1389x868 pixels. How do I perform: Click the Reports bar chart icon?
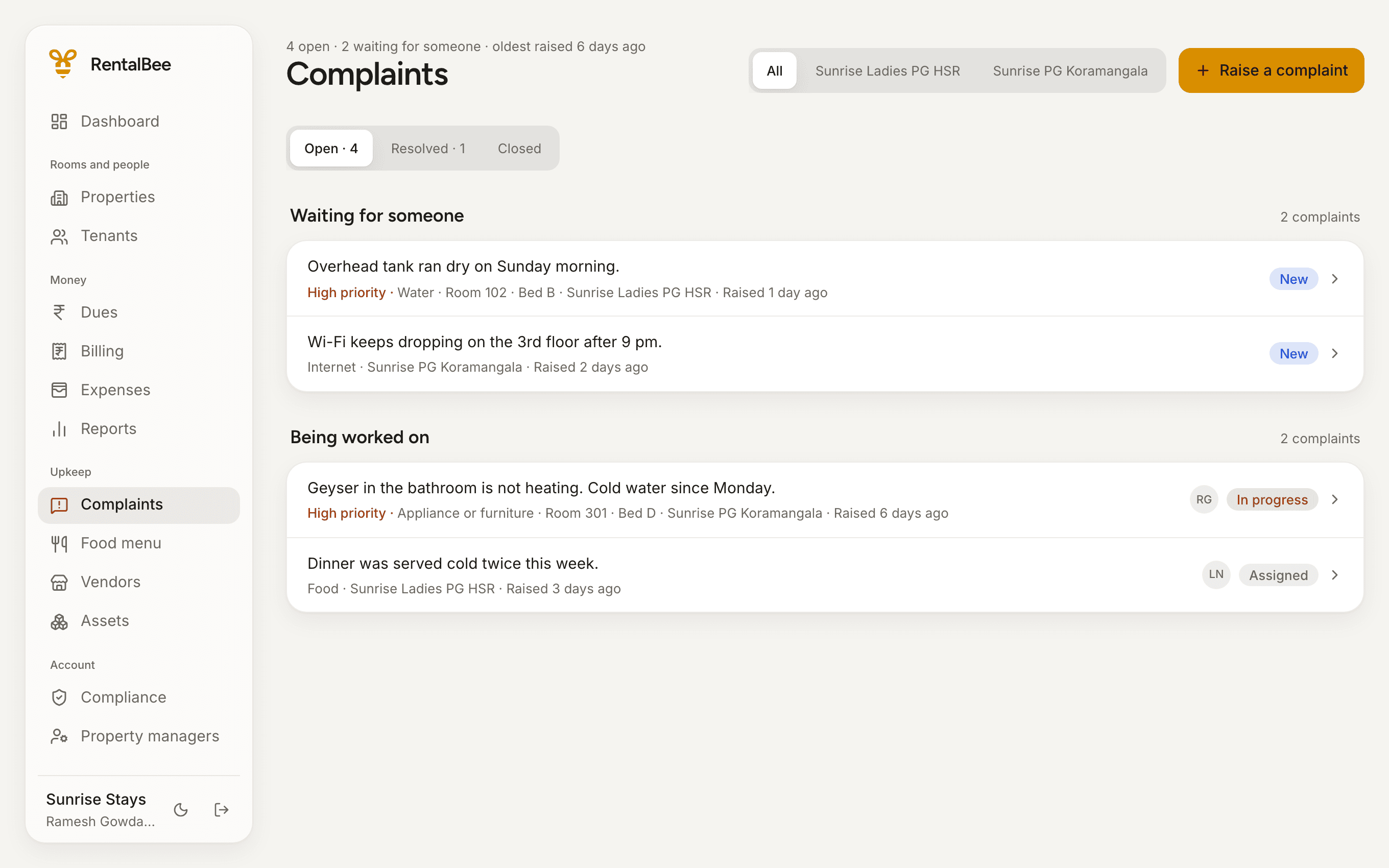click(59, 429)
